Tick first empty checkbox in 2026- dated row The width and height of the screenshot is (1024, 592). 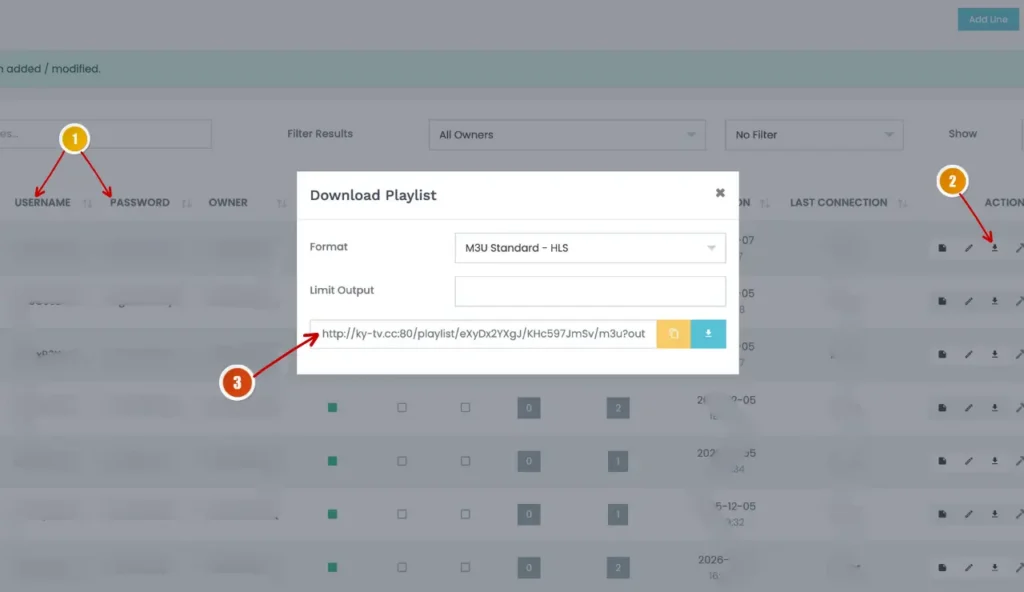tap(402, 568)
